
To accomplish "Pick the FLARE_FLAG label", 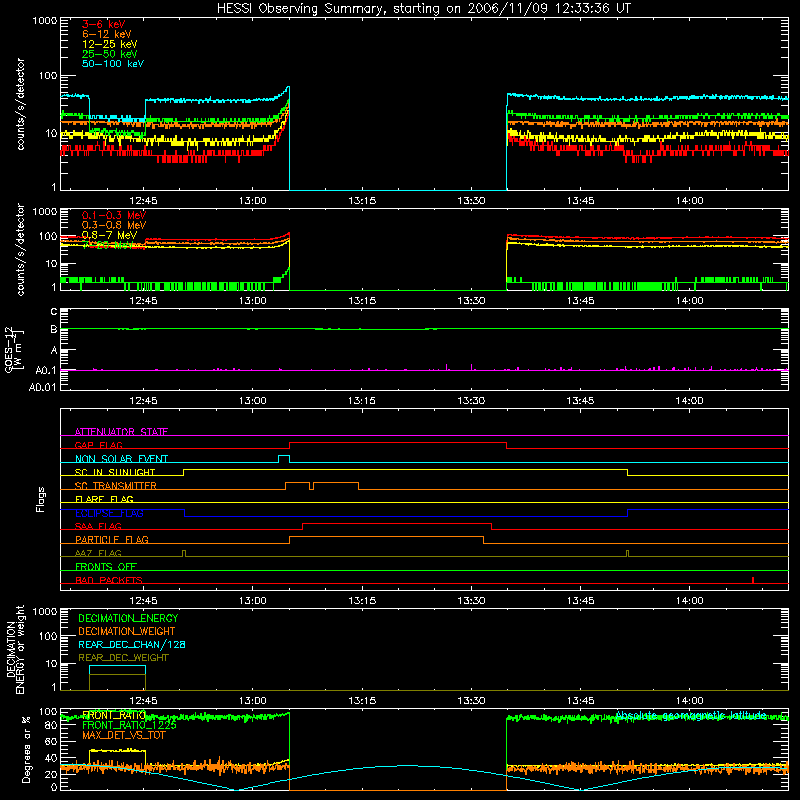I will tap(104, 499).
